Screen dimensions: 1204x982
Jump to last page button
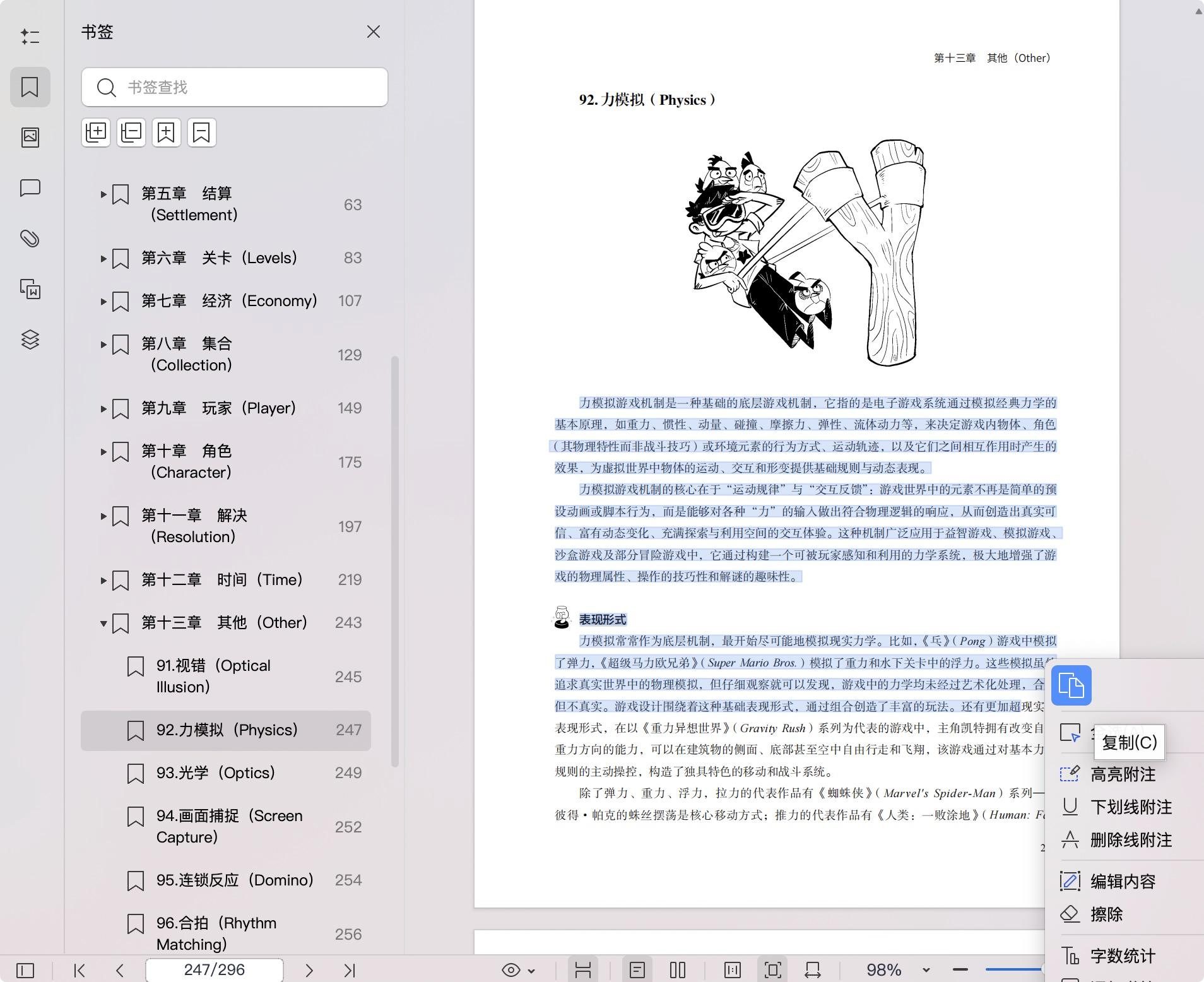click(x=350, y=970)
